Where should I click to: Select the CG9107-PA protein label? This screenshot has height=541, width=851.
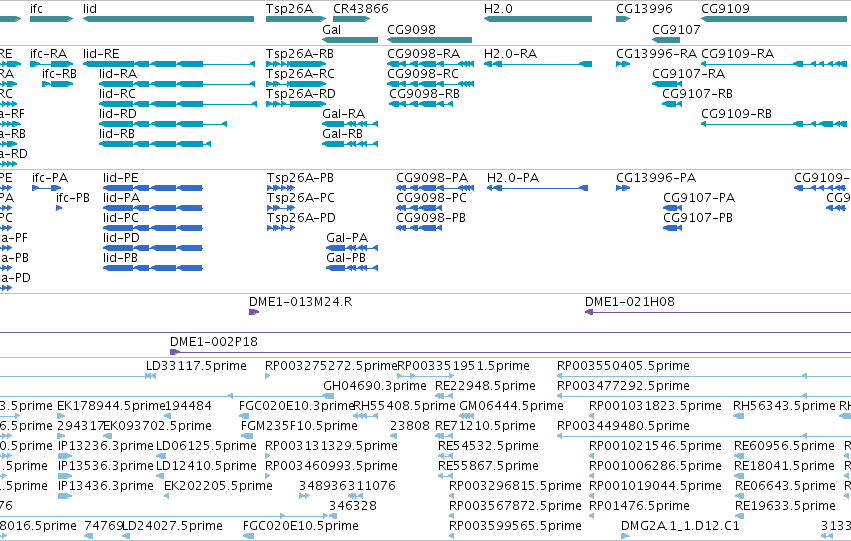click(699, 198)
